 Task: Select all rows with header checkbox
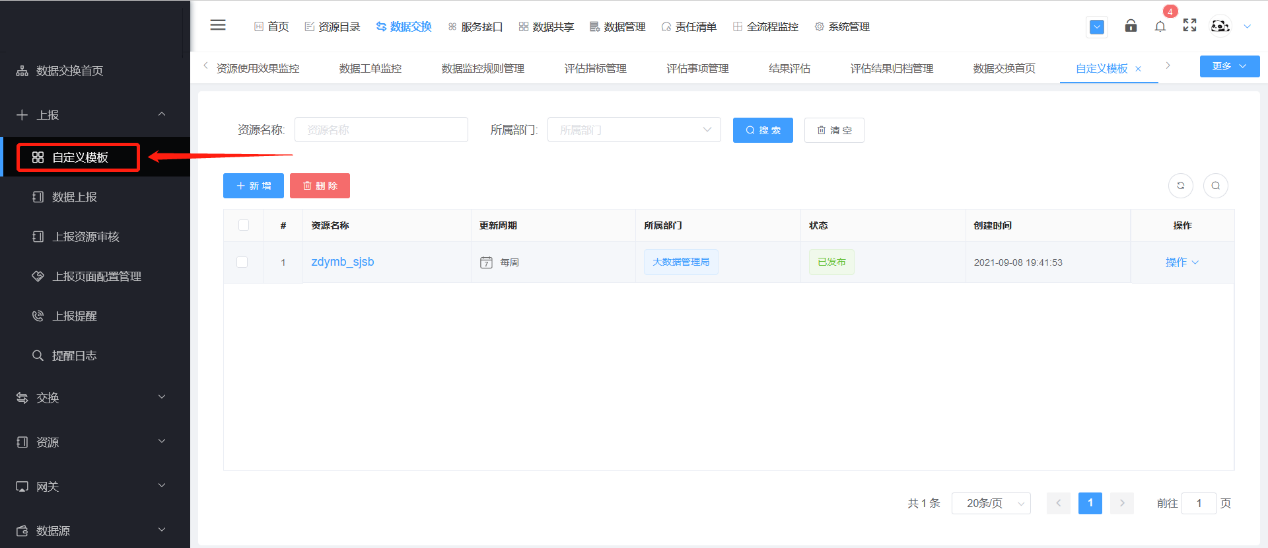coord(243,225)
